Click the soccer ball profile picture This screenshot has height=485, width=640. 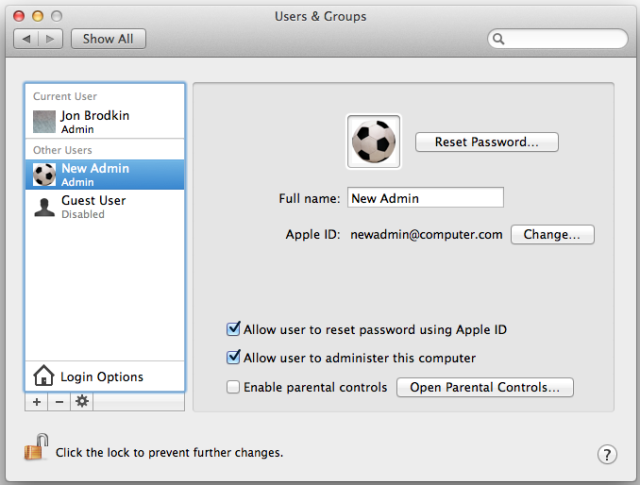(373, 141)
